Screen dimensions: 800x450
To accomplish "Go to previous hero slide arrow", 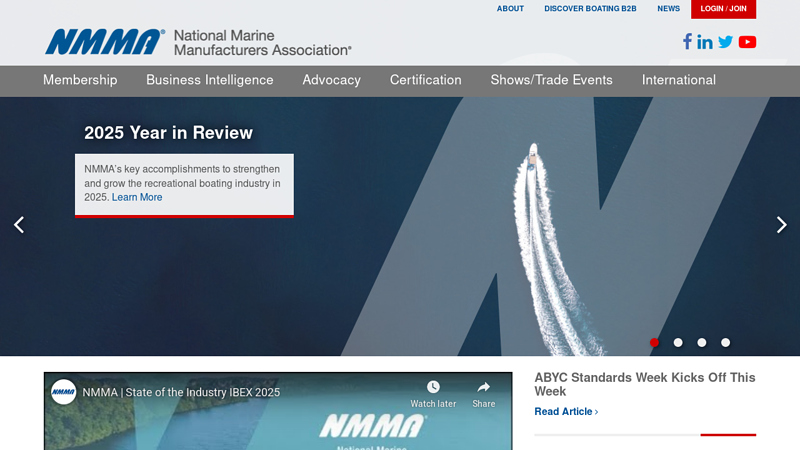I will 19,224.
